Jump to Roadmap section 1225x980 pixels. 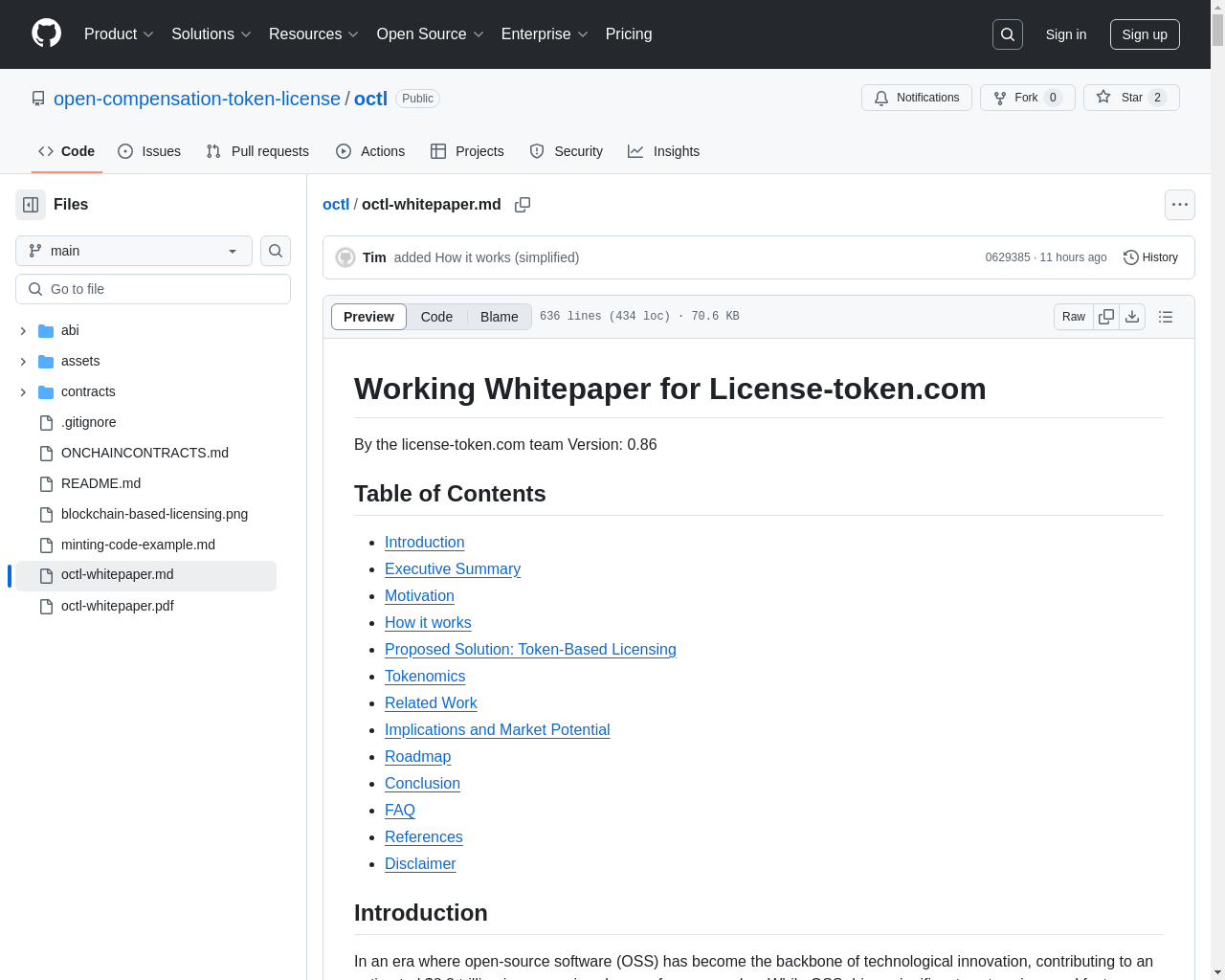[417, 756]
